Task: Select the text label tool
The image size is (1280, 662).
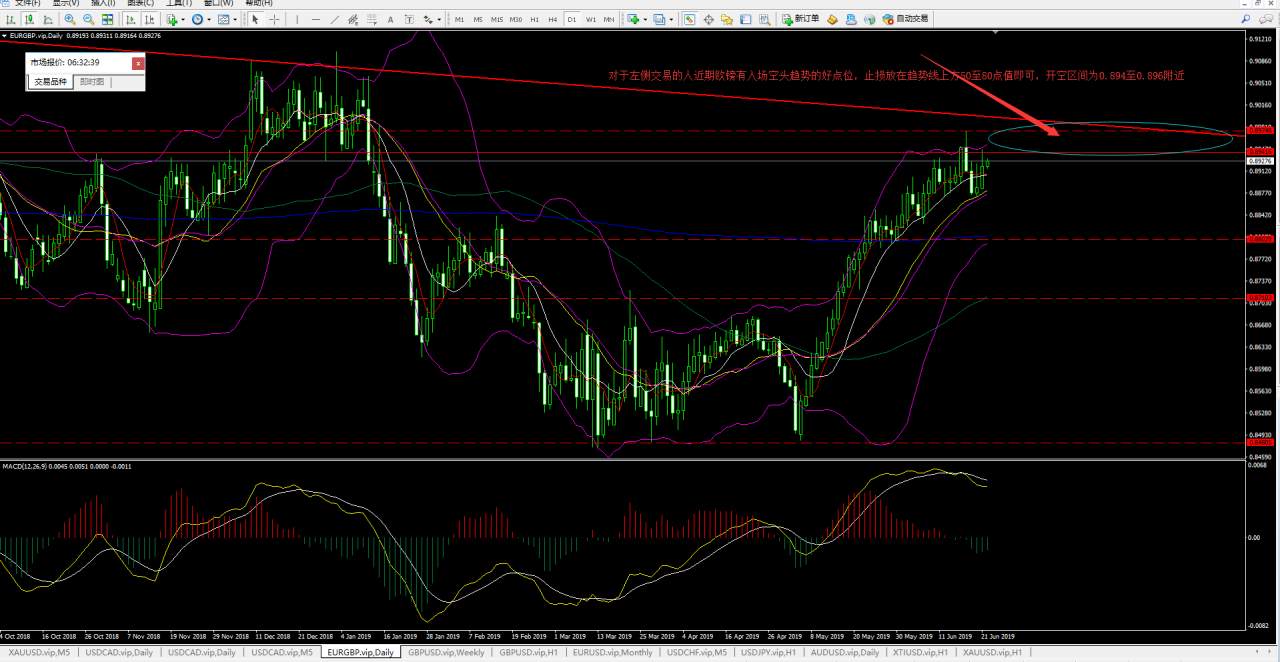Action: [x=409, y=19]
